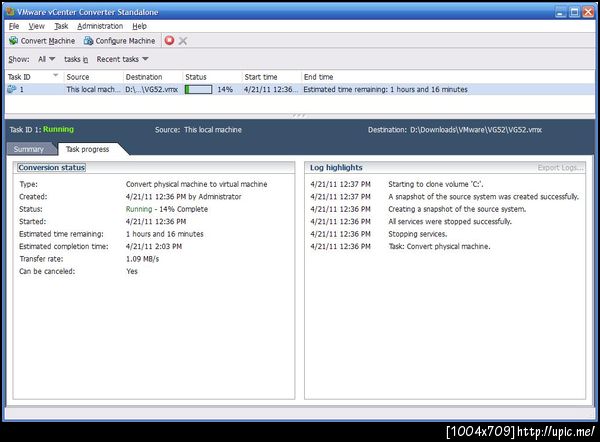Click log entry 'All services were stopped successfully'
The width and height of the screenshot is (600, 442).
[450, 222]
